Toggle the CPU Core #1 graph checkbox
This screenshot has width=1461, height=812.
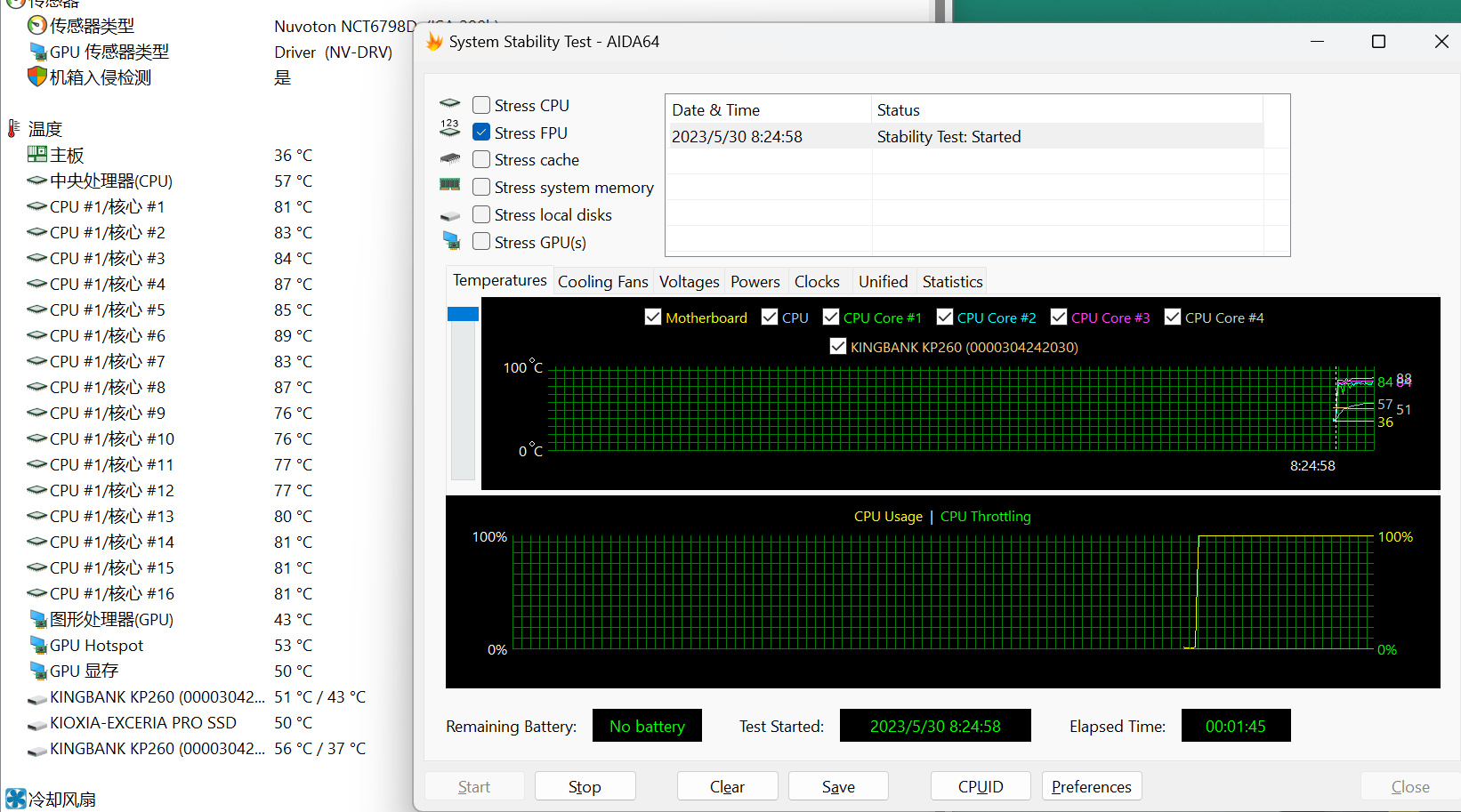click(x=831, y=318)
